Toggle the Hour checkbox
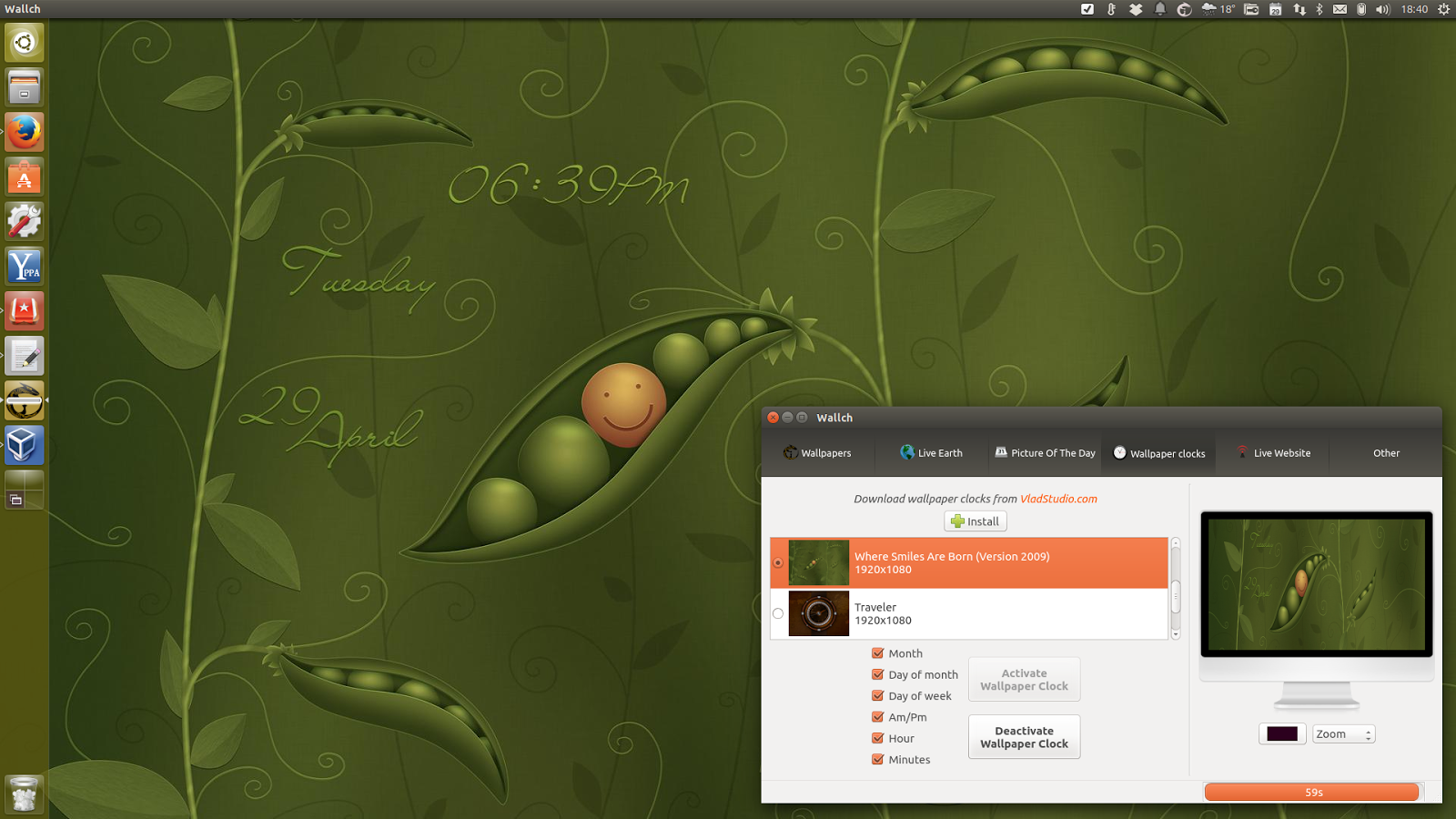Image resolution: width=1456 pixels, height=819 pixels. 878,738
